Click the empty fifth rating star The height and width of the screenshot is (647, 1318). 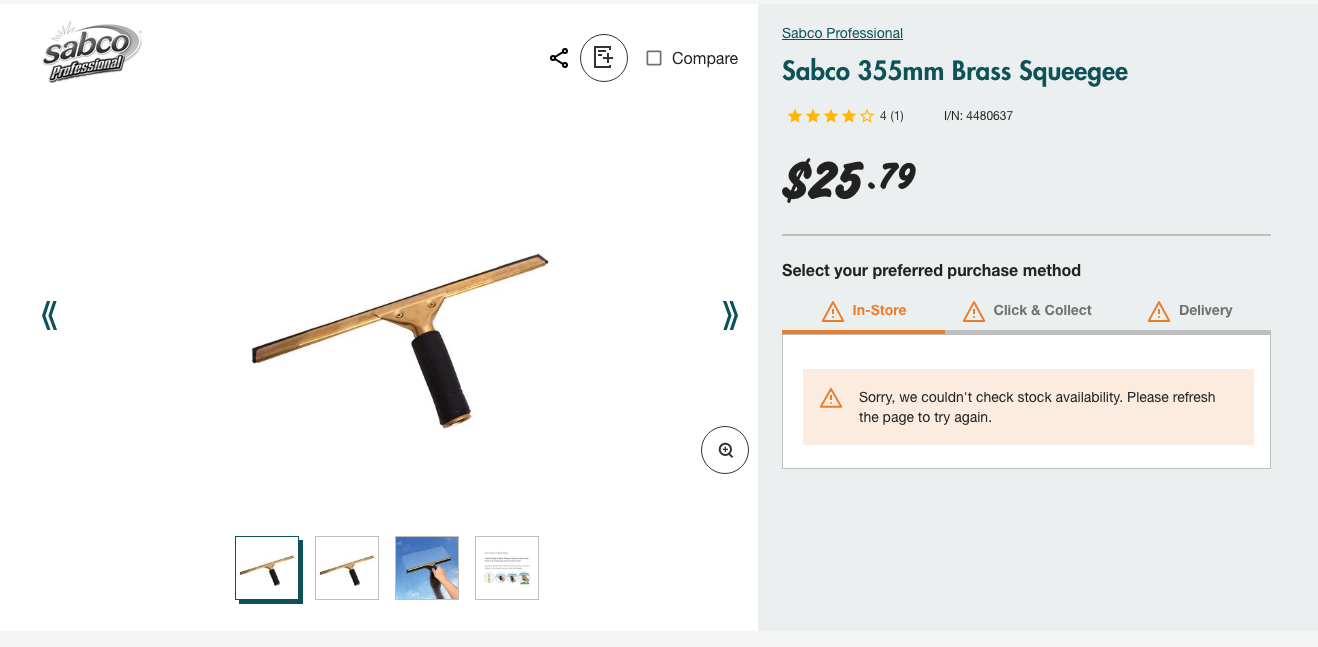[x=866, y=115]
